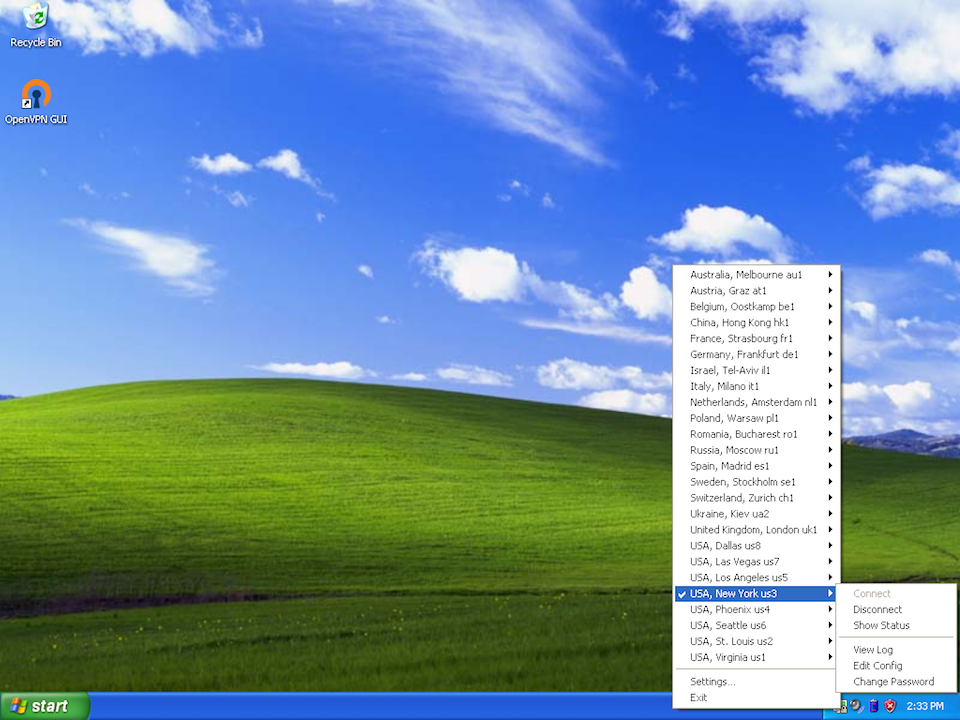Choose Show Status in the submenu
The height and width of the screenshot is (720, 960).
(896, 625)
